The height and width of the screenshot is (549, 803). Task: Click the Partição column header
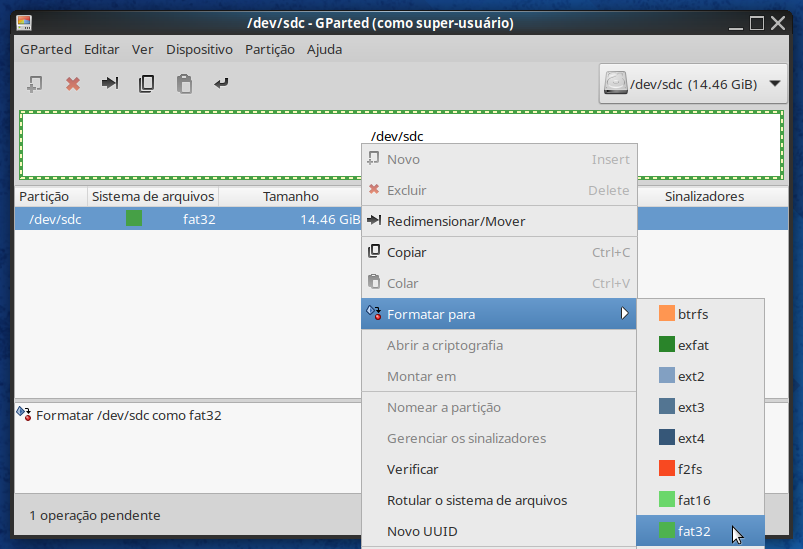(x=51, y=197)
